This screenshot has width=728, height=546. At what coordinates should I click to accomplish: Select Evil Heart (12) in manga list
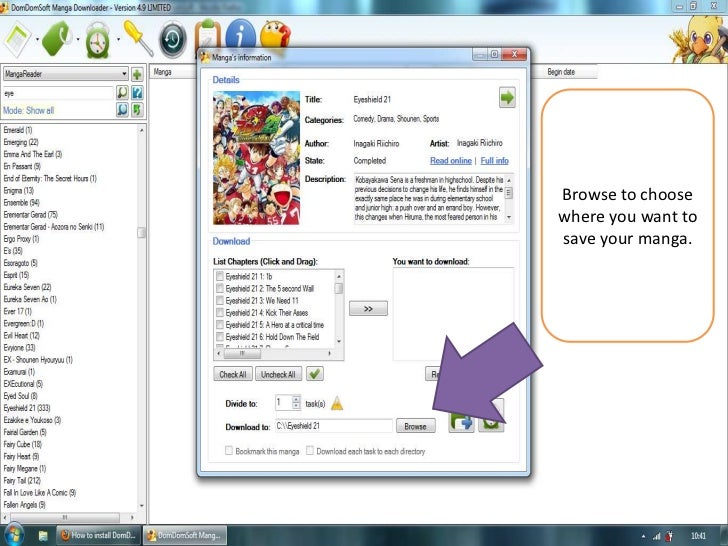click(x=21, y=335)
